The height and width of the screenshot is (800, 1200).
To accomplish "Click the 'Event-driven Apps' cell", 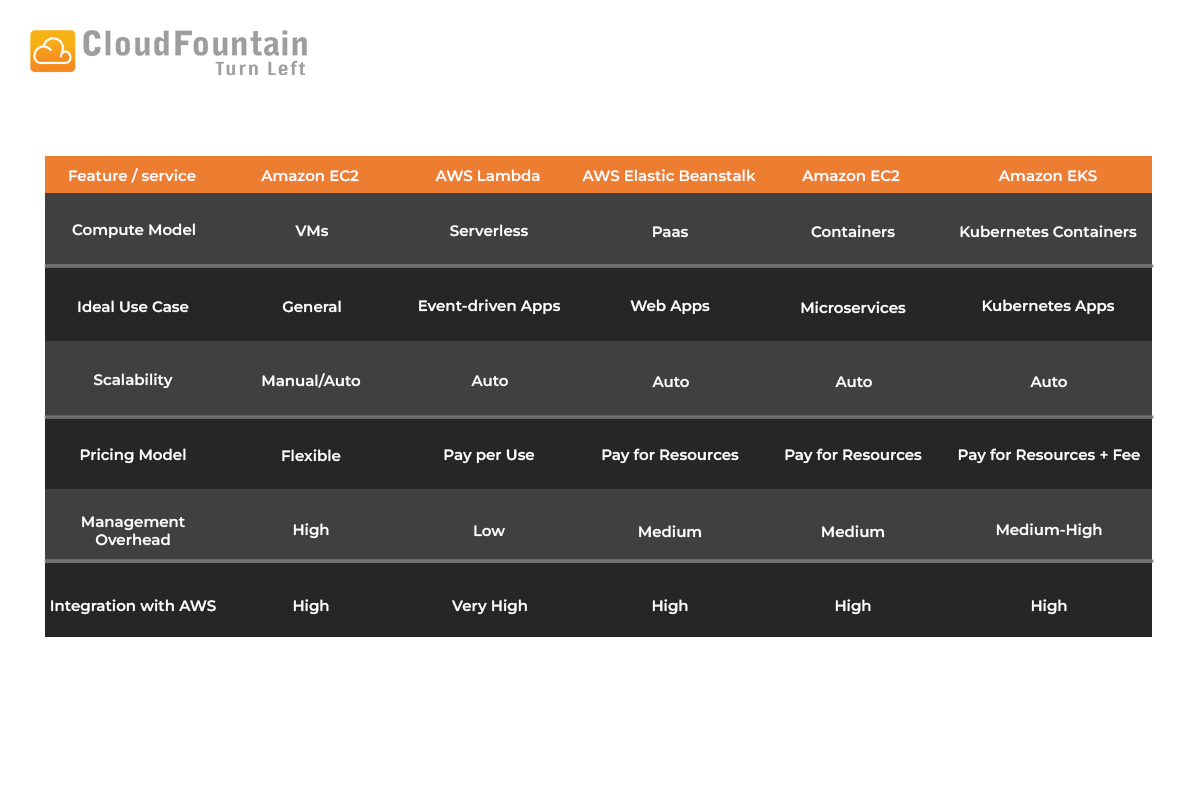I will point(488,306).
